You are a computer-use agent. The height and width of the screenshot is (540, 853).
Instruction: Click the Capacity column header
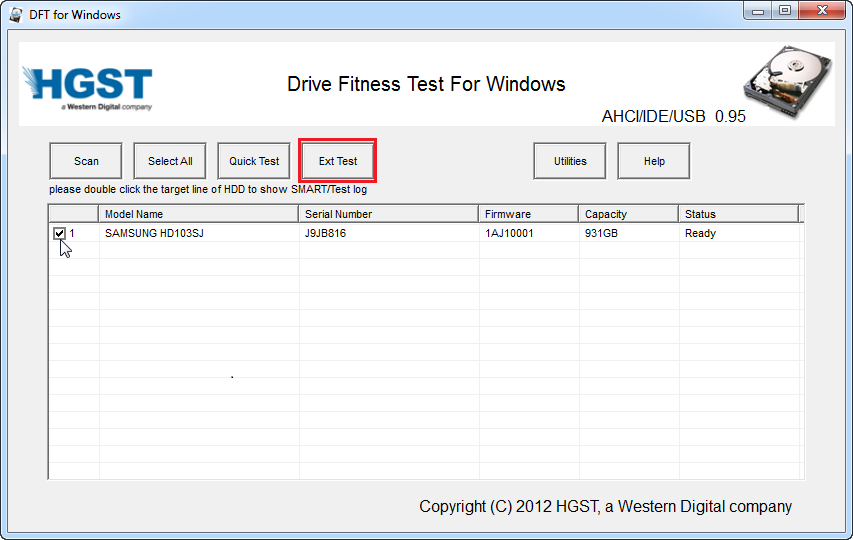628,214
